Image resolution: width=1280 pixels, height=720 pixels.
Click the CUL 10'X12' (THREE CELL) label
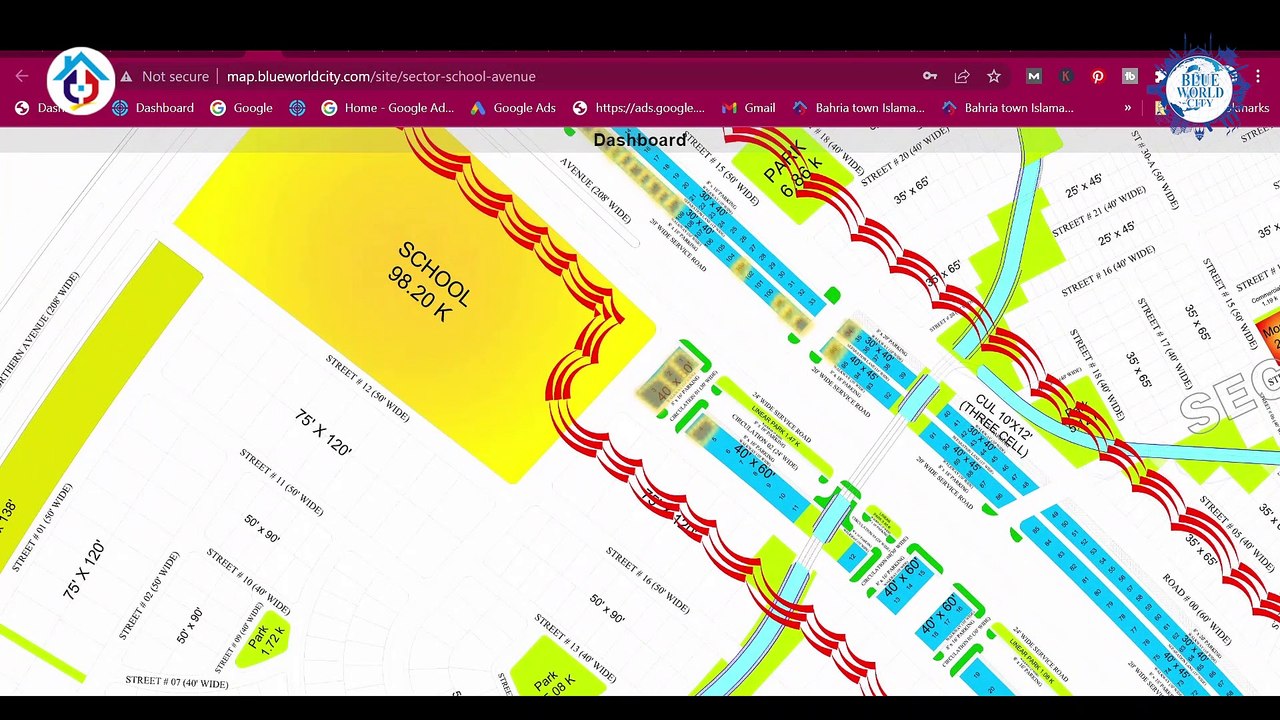pyautogui.click(x=996, y=427)
